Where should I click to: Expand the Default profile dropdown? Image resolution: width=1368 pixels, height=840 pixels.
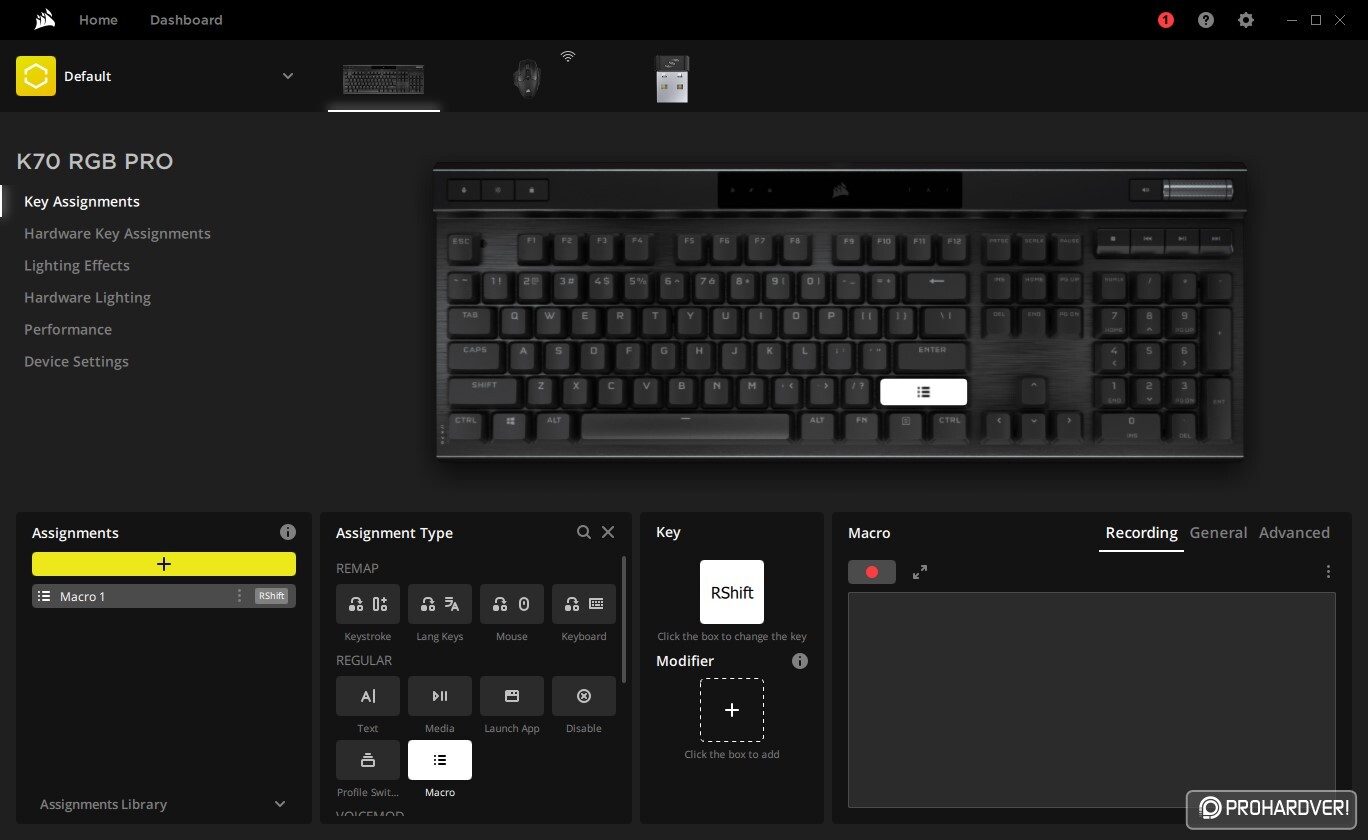click(x=288, y=76)
